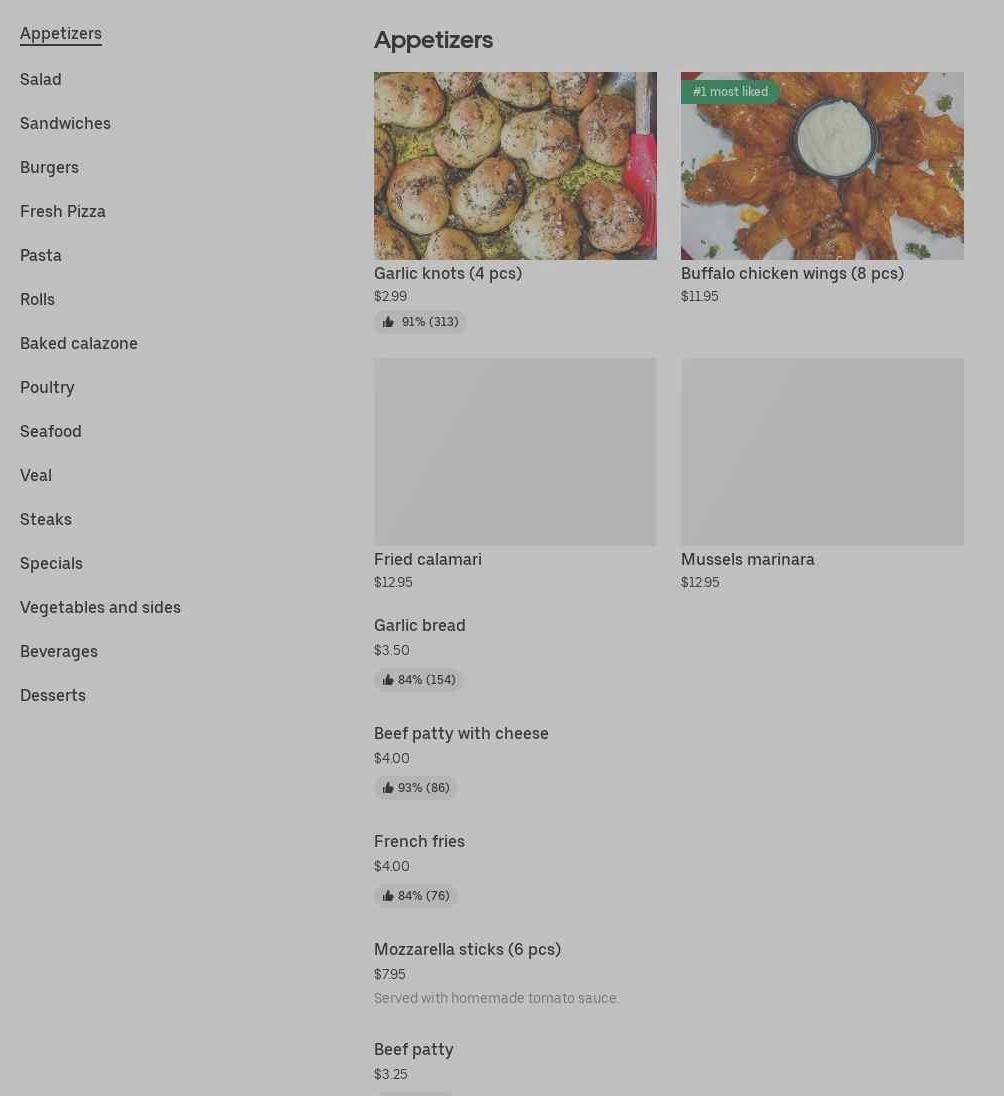
Task: Click the #1 most liked badge
Action: coord(730,92)
